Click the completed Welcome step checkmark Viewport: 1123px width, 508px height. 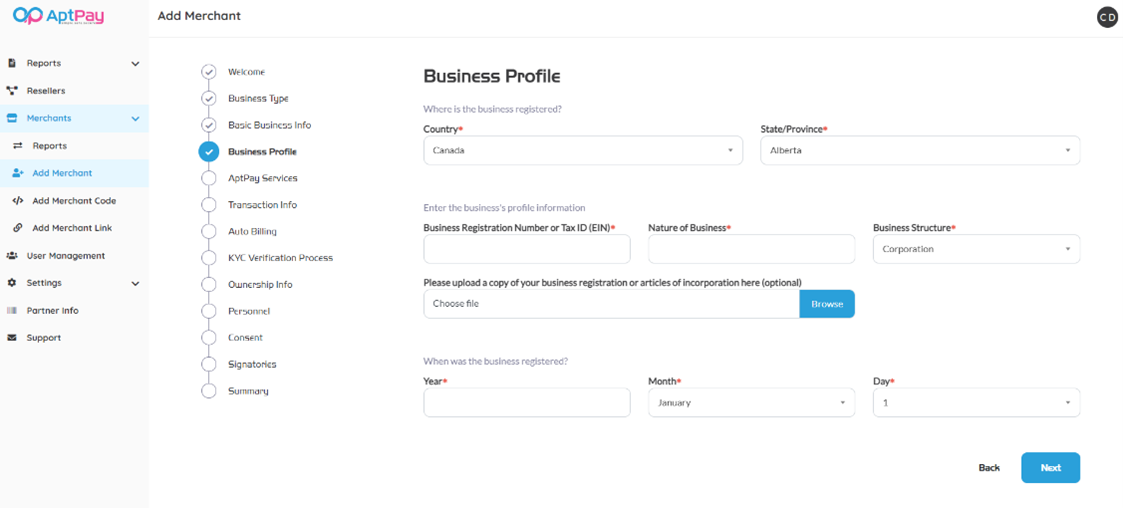(x=209, y=72)
